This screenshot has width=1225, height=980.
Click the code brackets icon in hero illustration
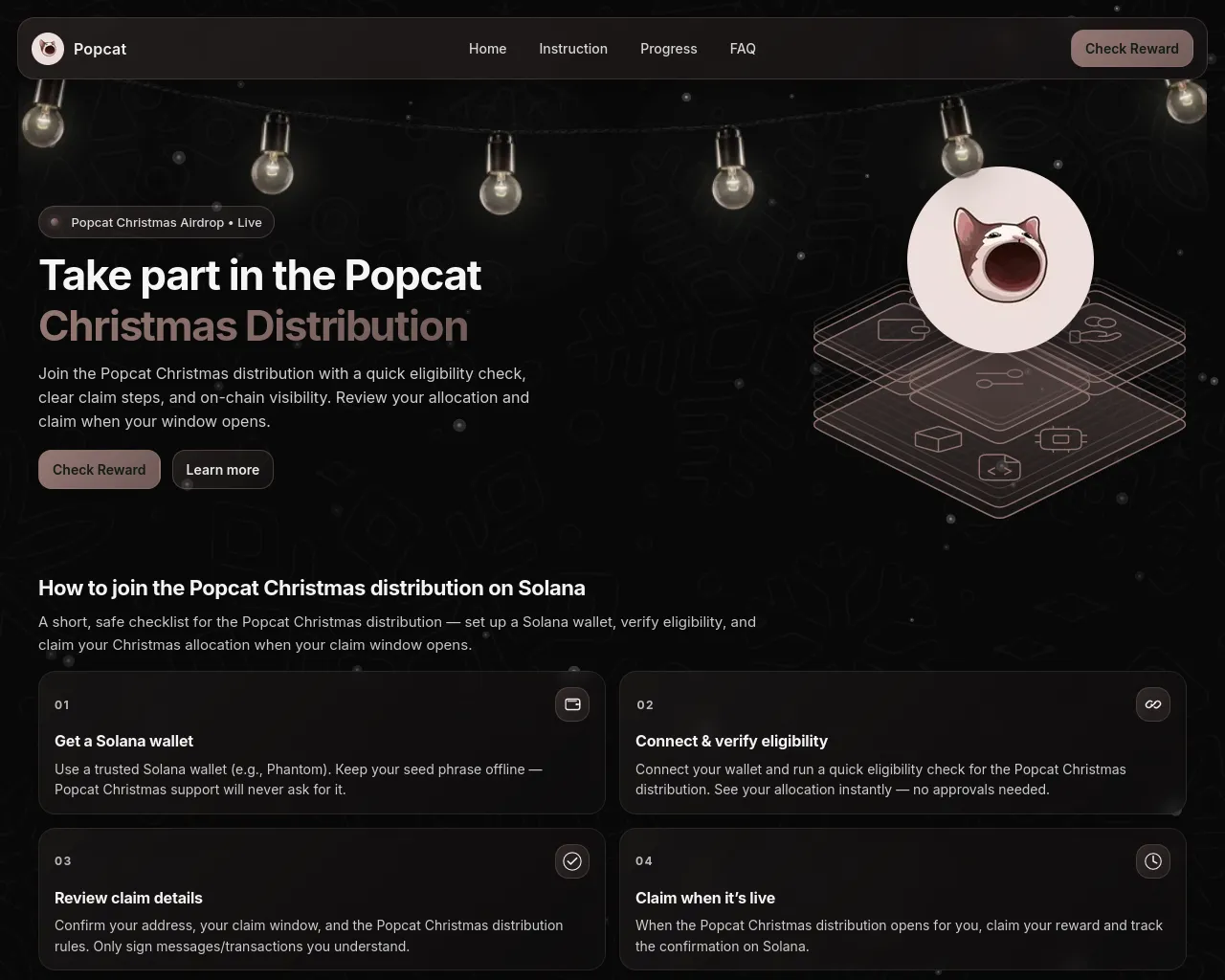click(999, 468)
